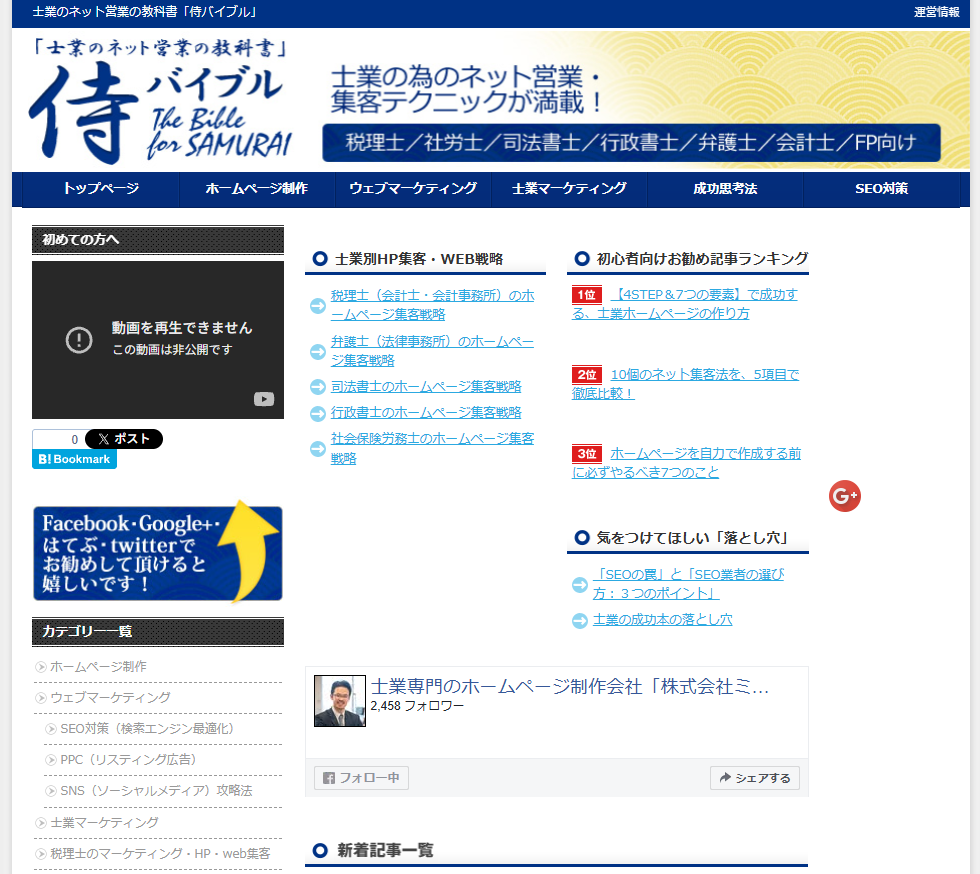This screenshot has width=980, height=874.
Task: Open ranked 1位 article 4STEP&7つの要素
Action: point(685,304)
